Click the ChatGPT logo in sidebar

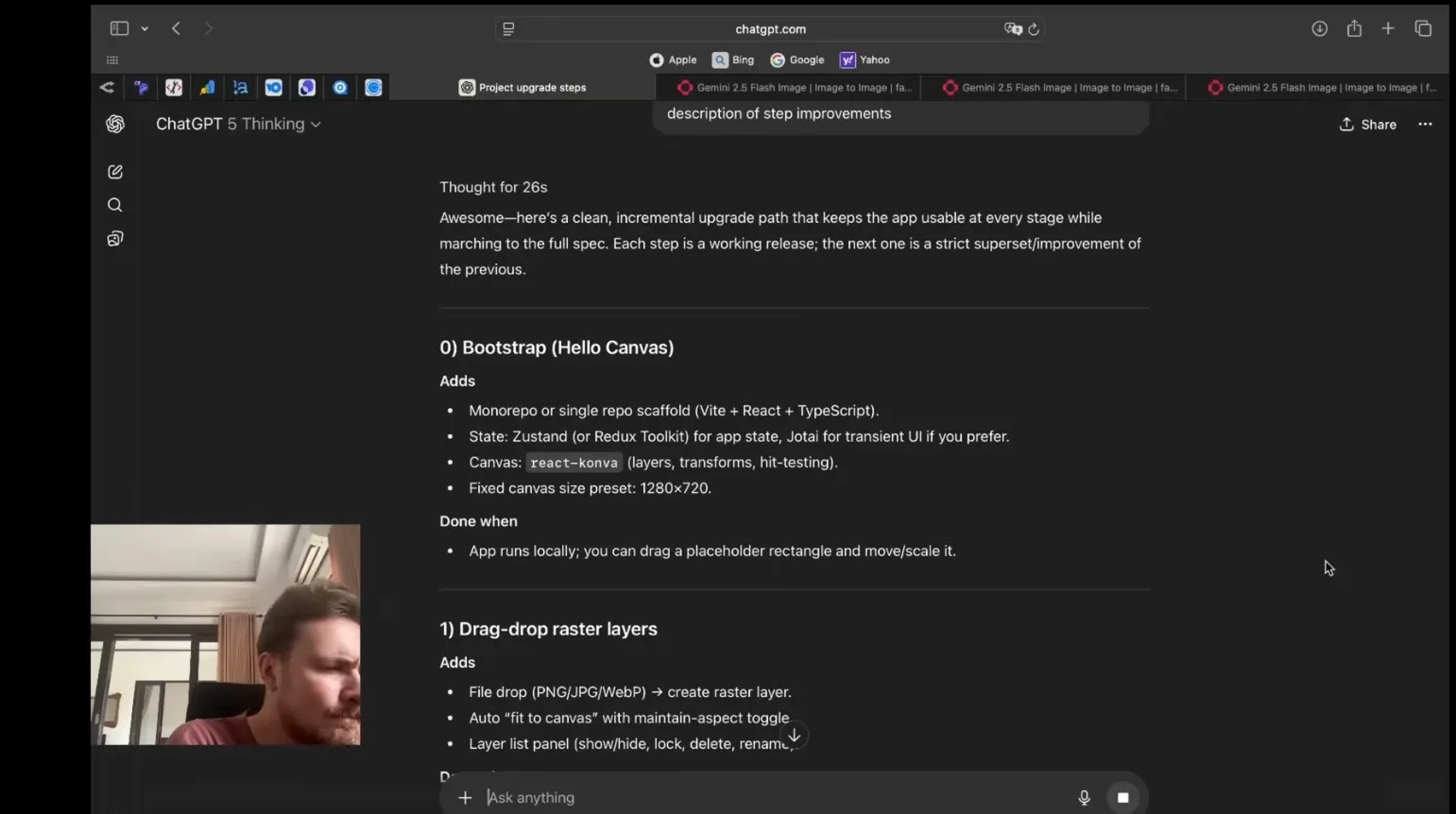pyautogui.click(x=115, y=124)
